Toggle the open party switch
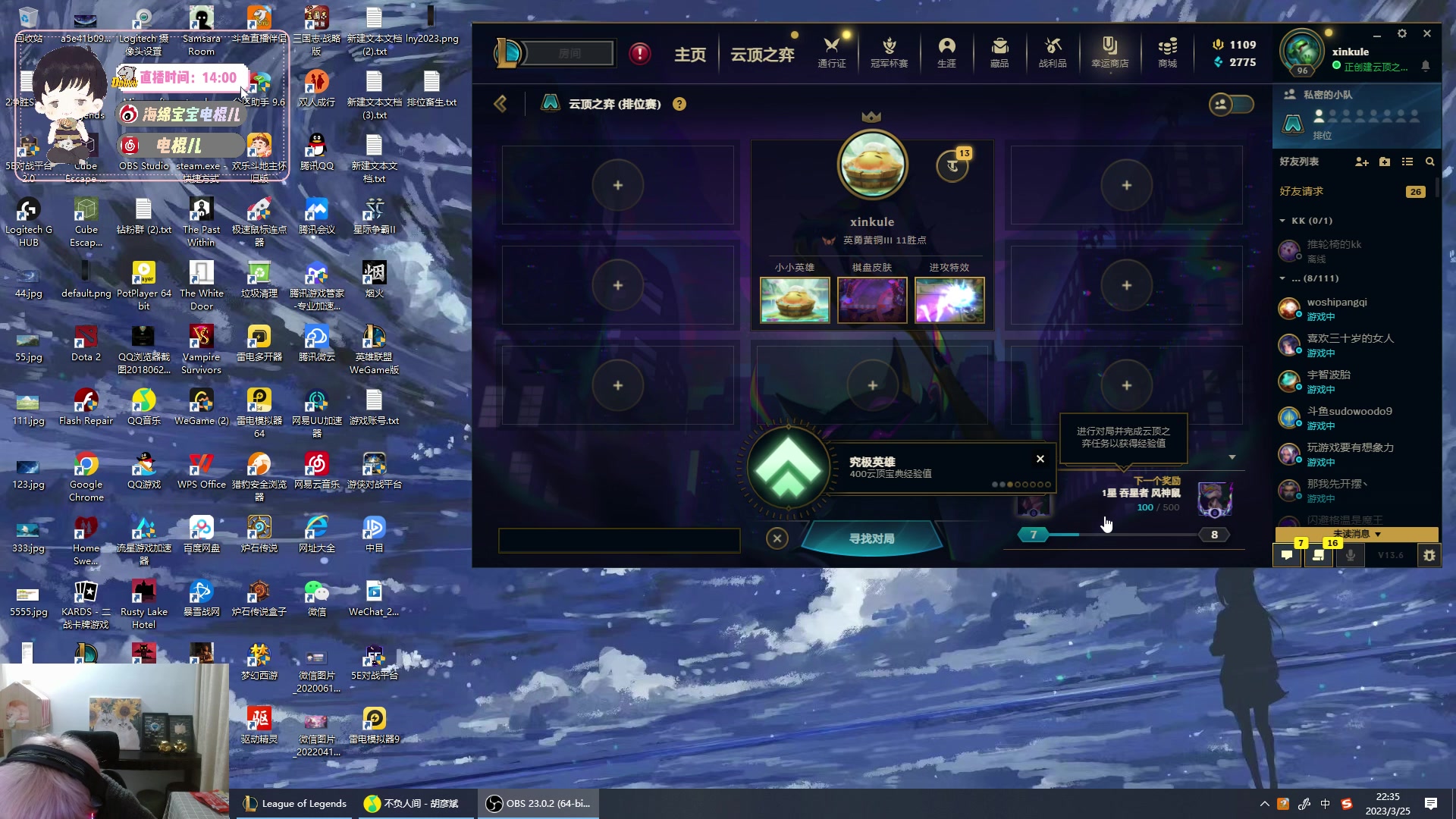This screenshot has width=1456, height=819. (1231, 104)
